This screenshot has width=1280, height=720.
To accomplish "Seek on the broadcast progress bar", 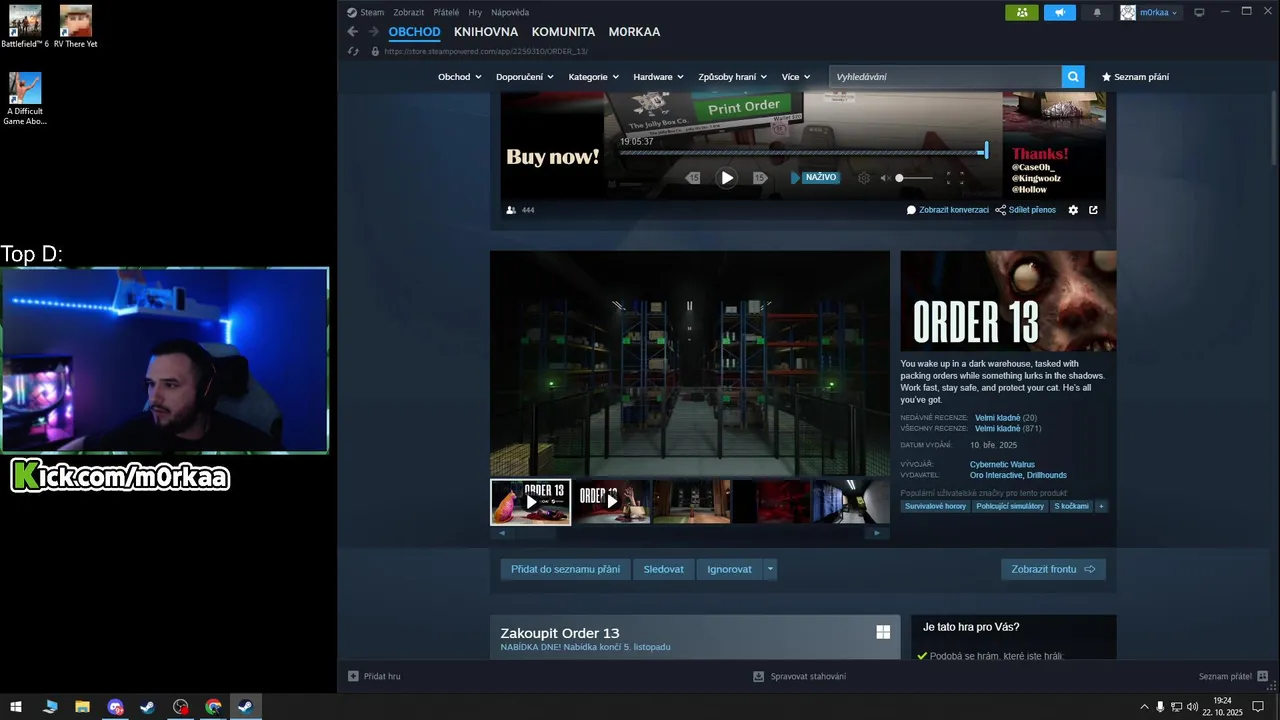I will (x=803, y=152).
